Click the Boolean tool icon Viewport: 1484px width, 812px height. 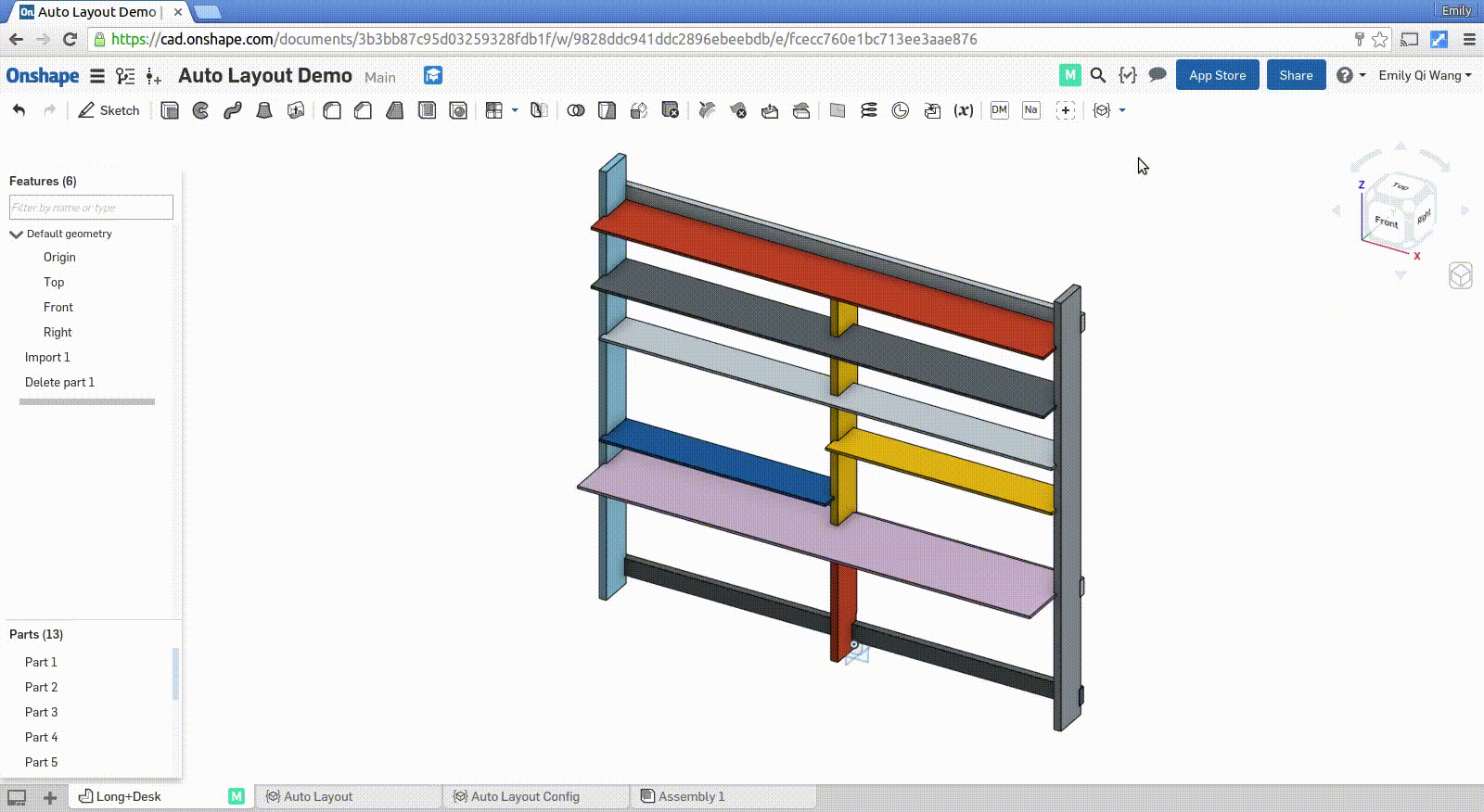576,110
